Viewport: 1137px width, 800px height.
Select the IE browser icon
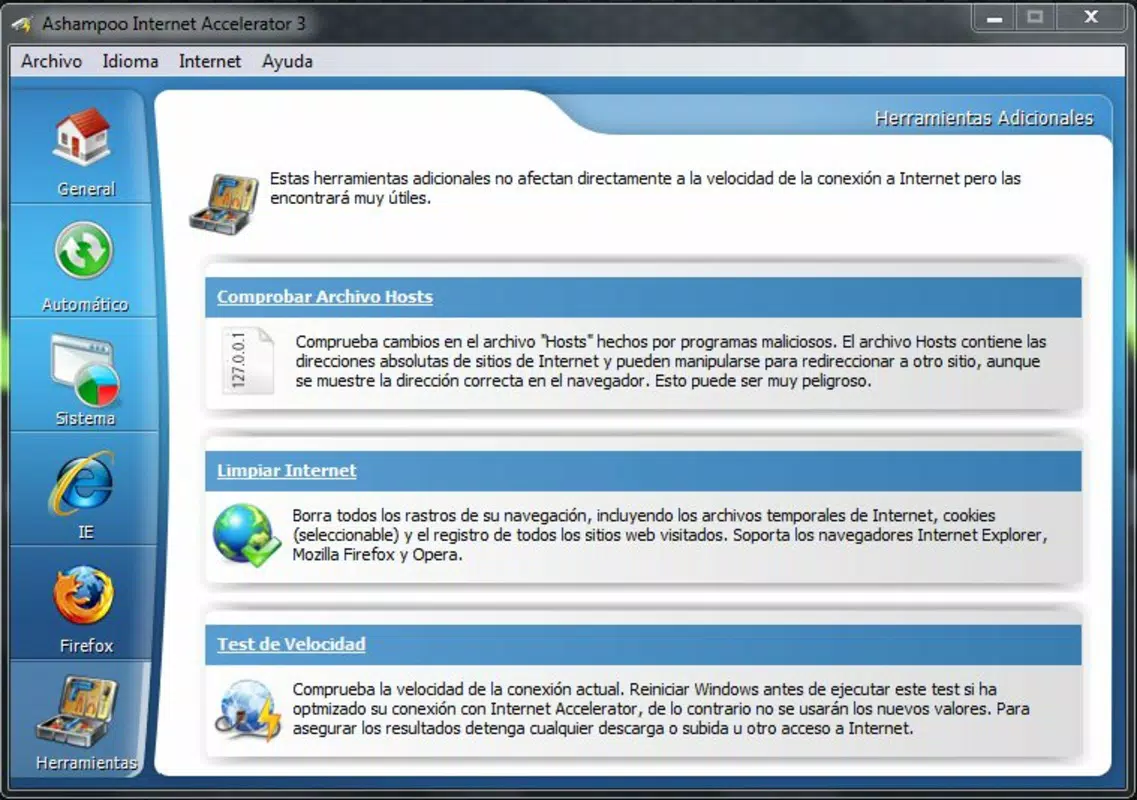(83, 482)
